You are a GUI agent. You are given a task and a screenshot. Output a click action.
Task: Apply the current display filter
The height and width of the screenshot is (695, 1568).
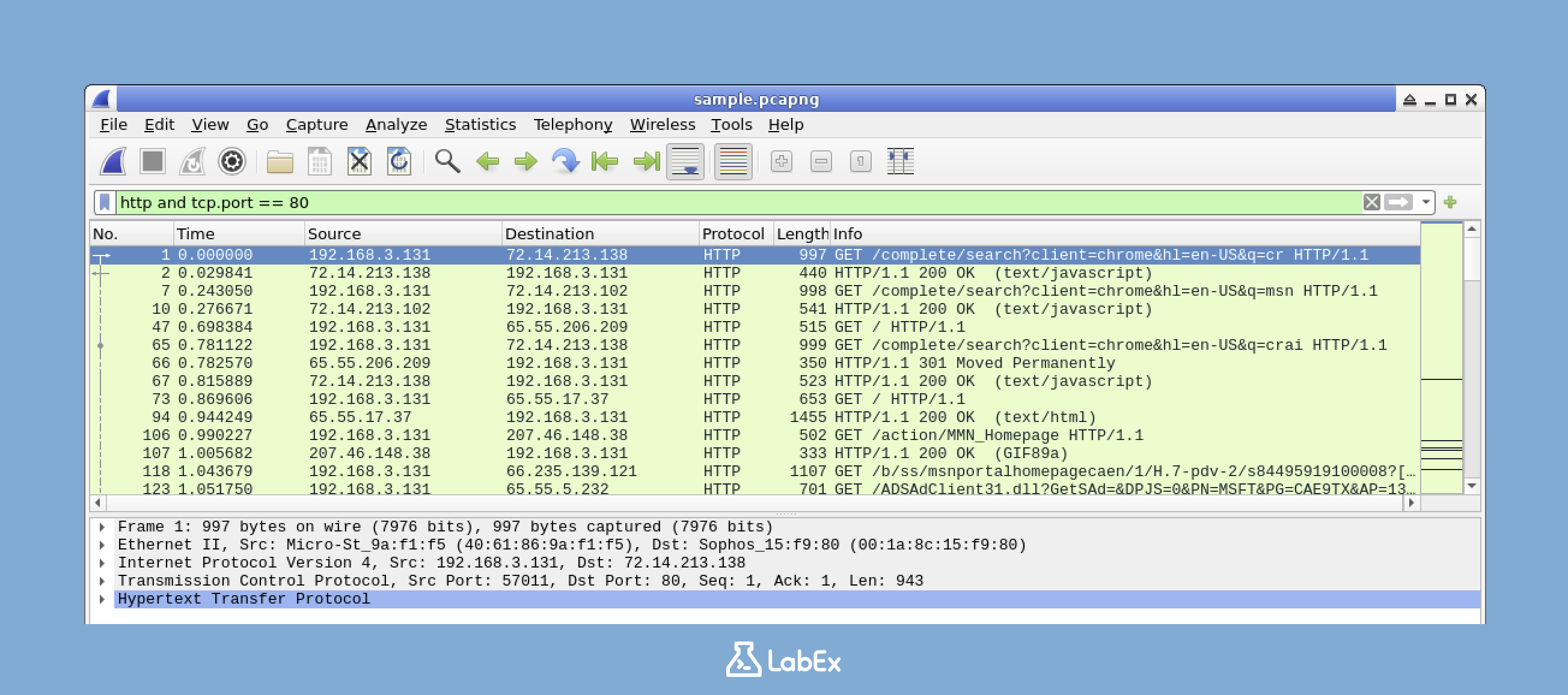click(x=1398, y=202)
